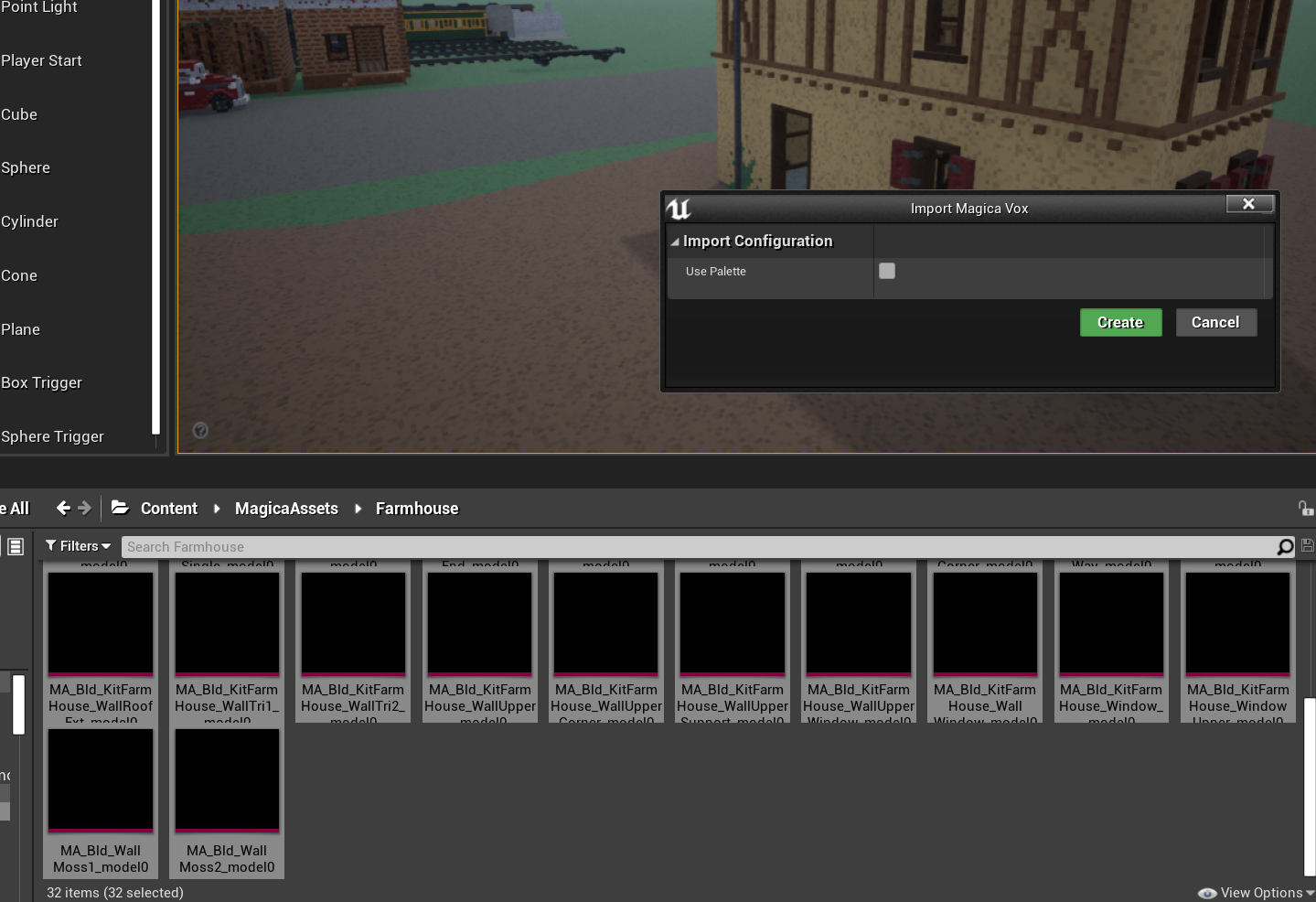The height and width of the screenshot is (902, 1316).
Task: Click the search magnifier in the search field
Action: (1285, 546)
